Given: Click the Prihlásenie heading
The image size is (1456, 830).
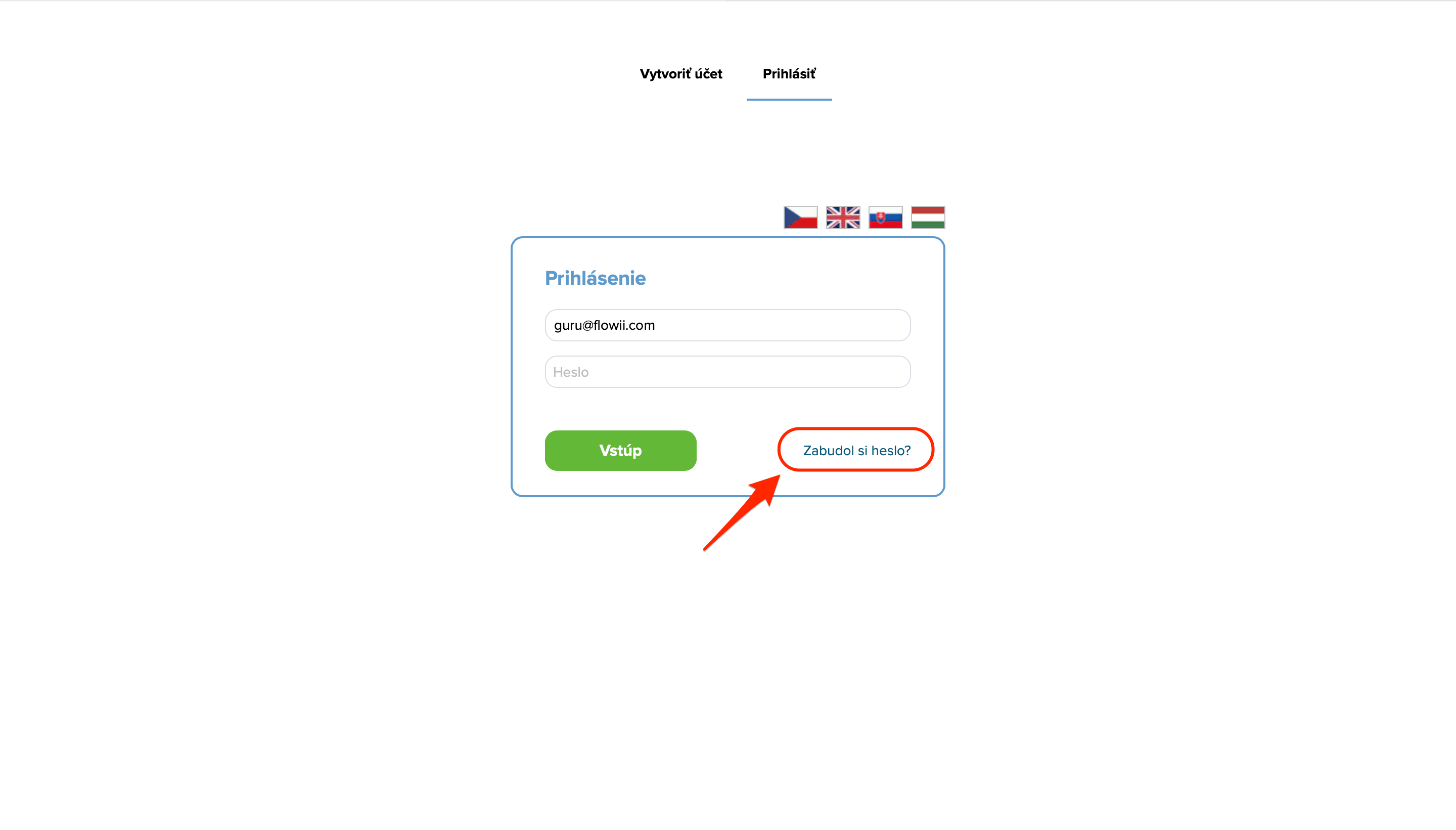Looking at the screenshot, I should pos(595,278).
